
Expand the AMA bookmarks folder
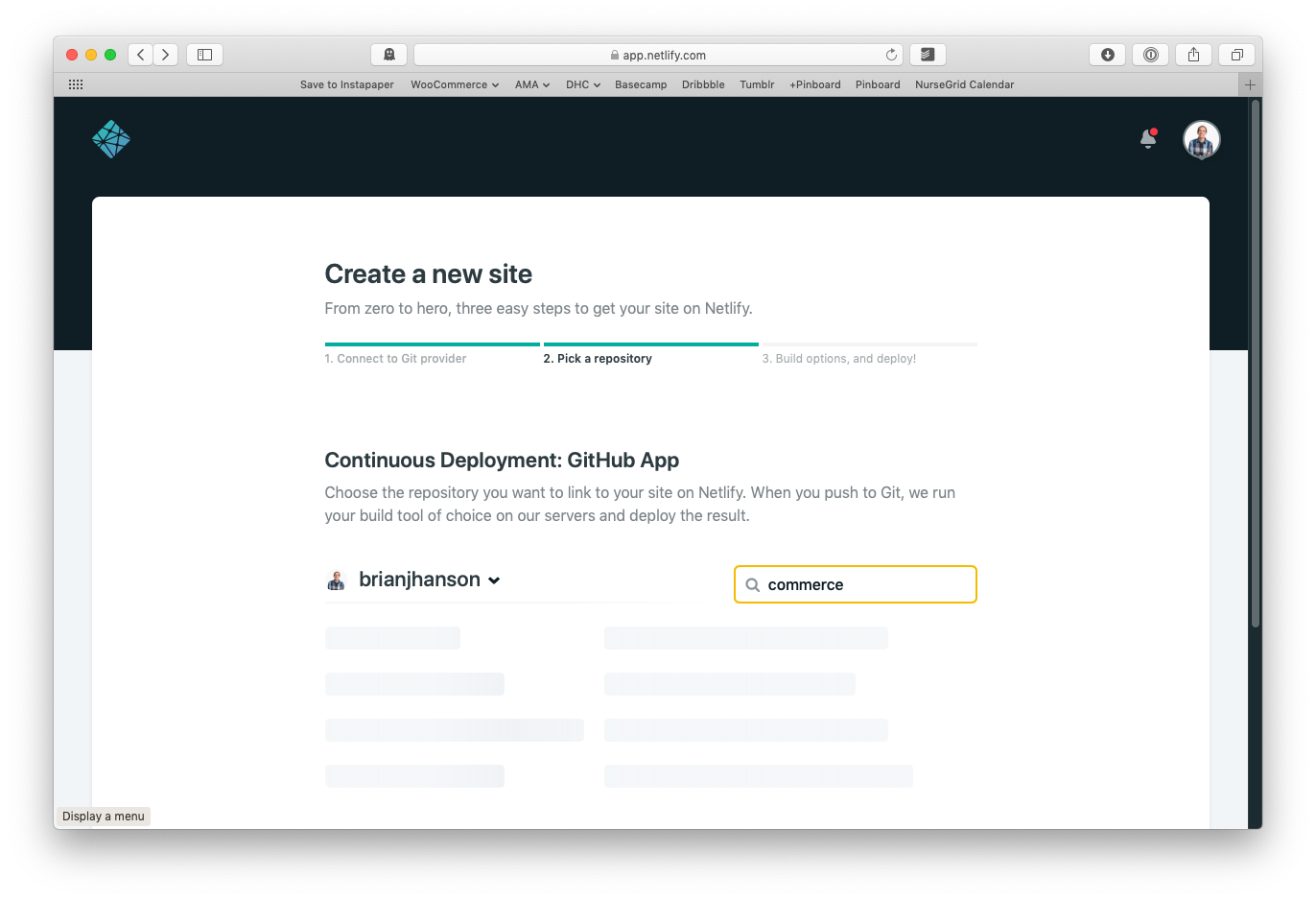coord(532,84)
